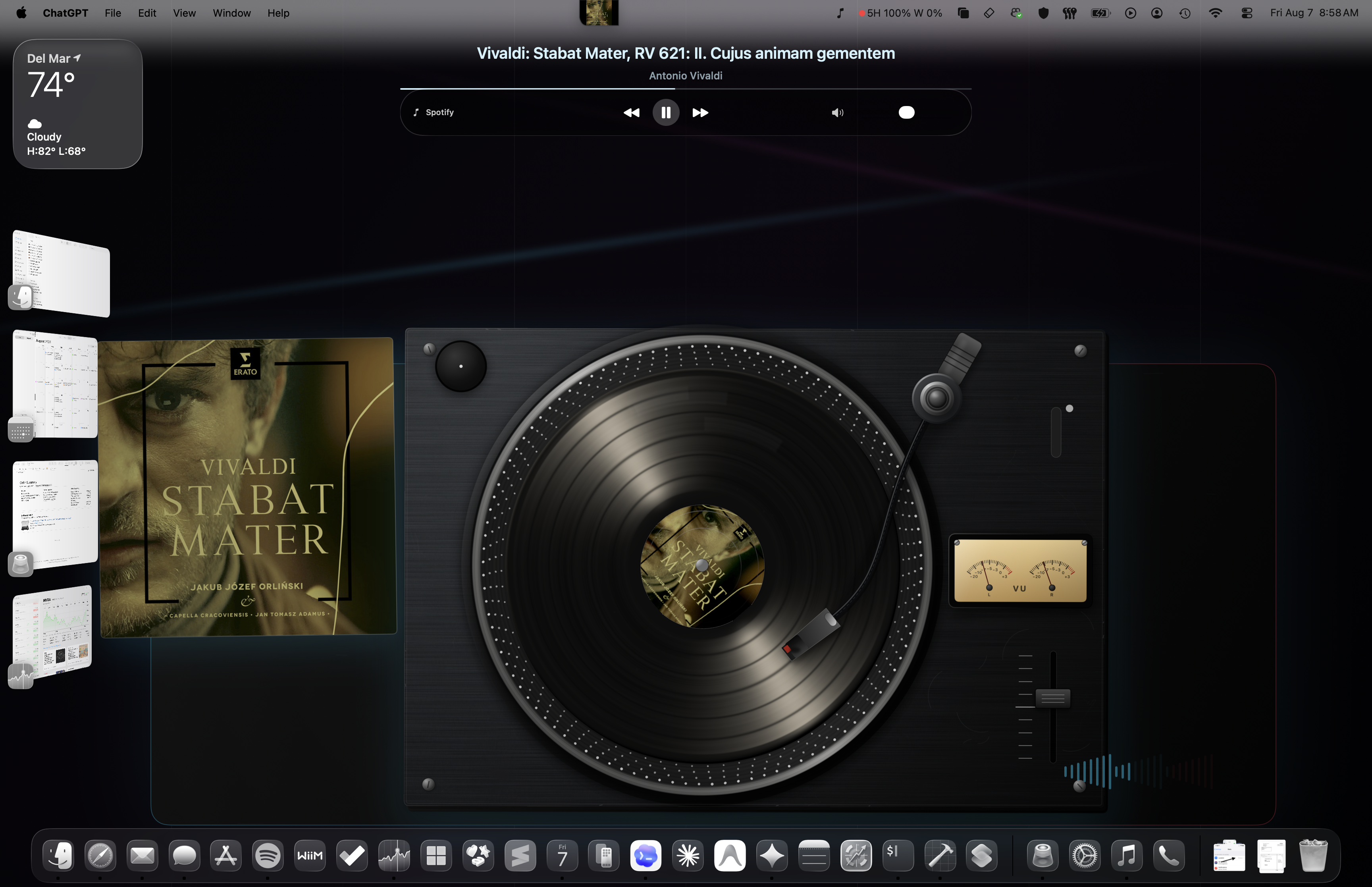Viewport: 1372px width, 887px height.
Task: Open the starburst Claude app in Dock
Action: (688, 856)
